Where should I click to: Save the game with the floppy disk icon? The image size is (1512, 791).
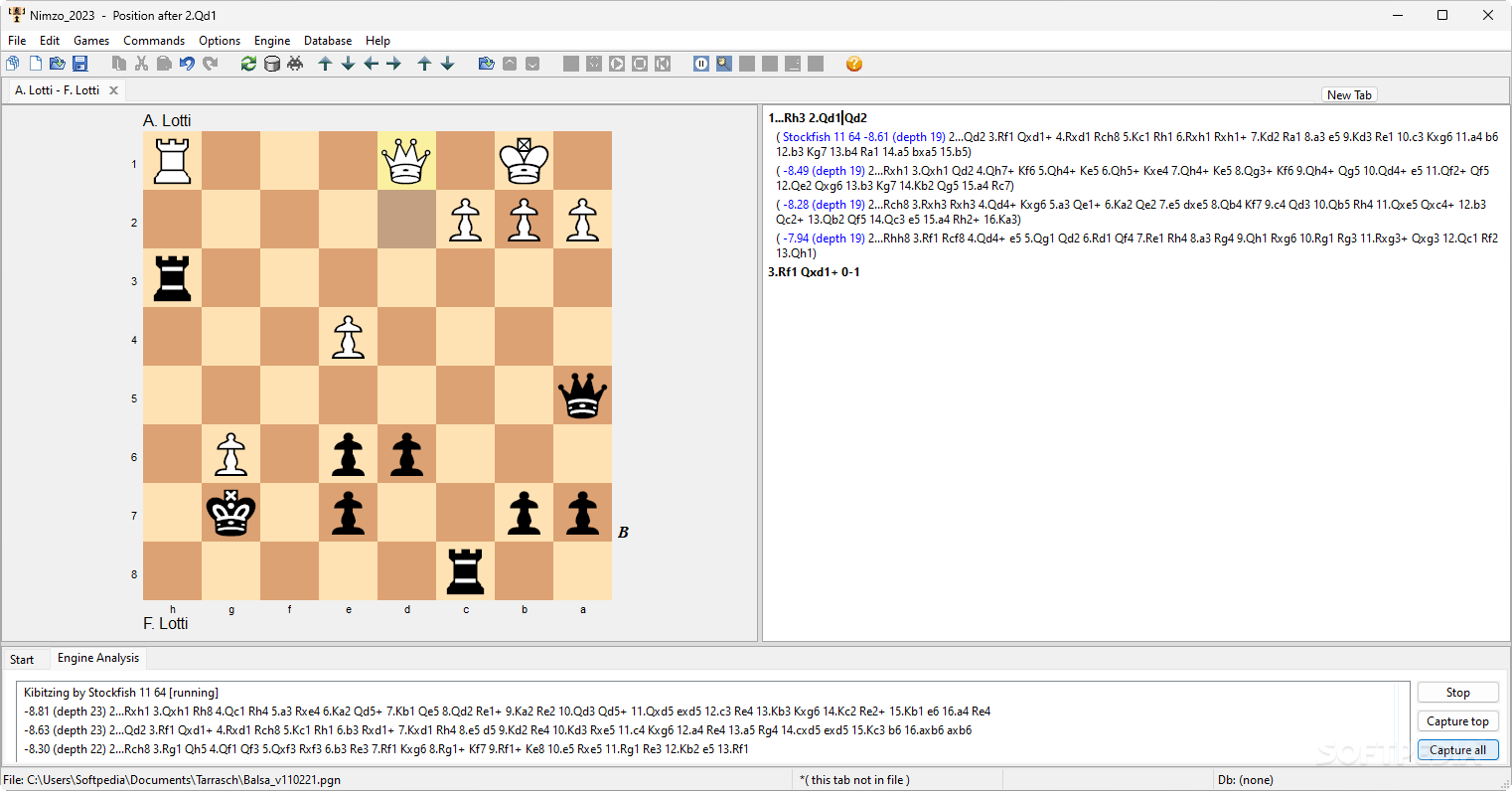(80, 64)
